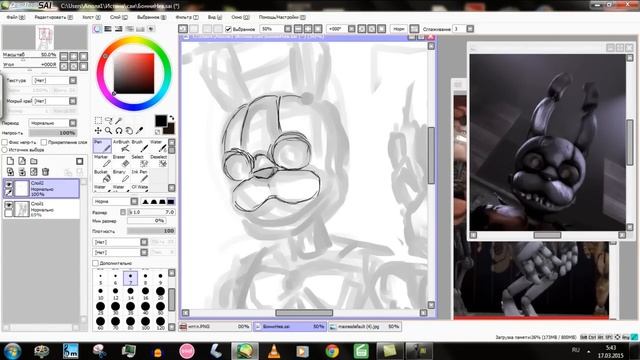This screenshot has height=360, width=640.
Task: Select the Bucket fill tool
Action: click(x=102, y=176)
